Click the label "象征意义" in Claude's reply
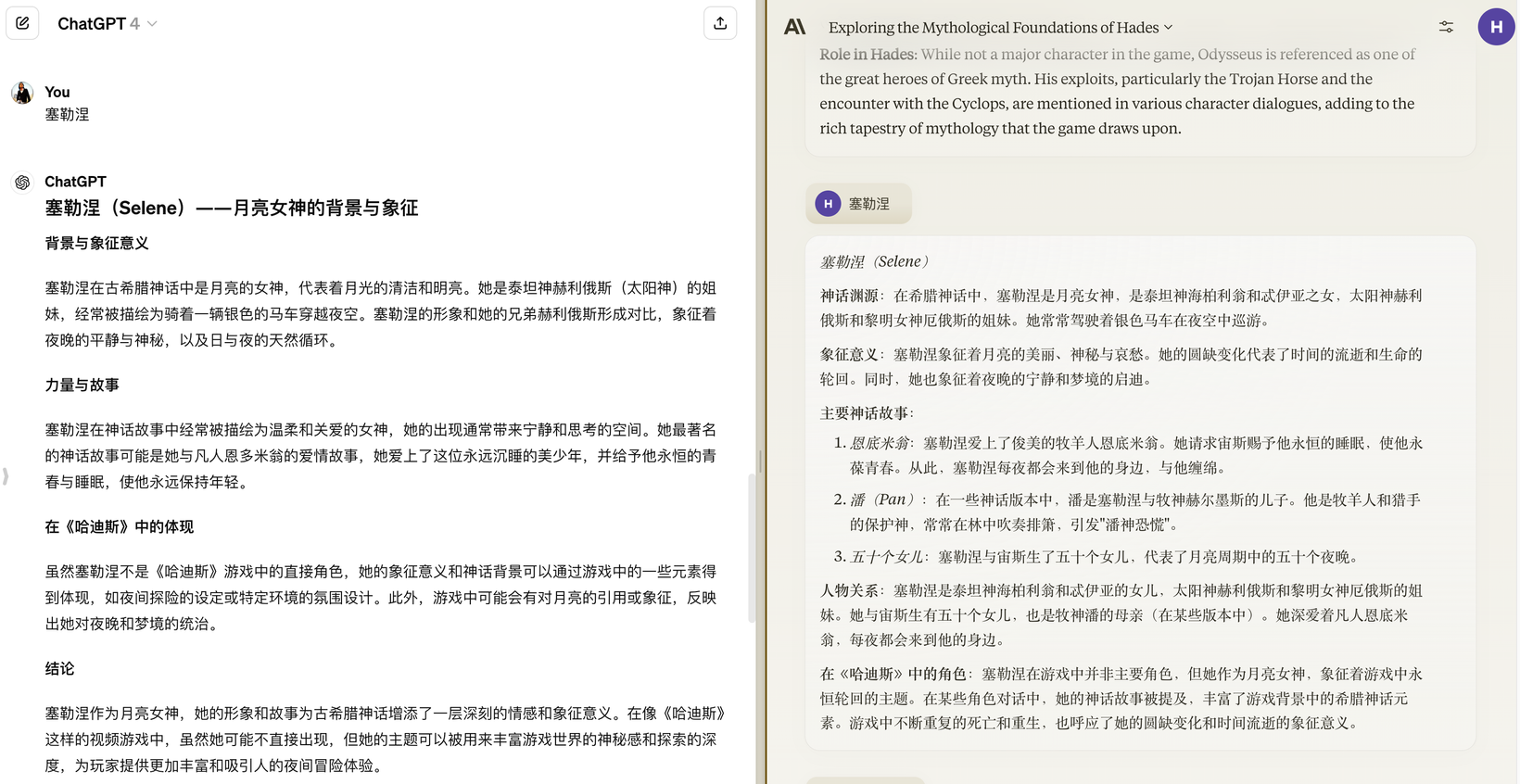 [x=850, y=355]
